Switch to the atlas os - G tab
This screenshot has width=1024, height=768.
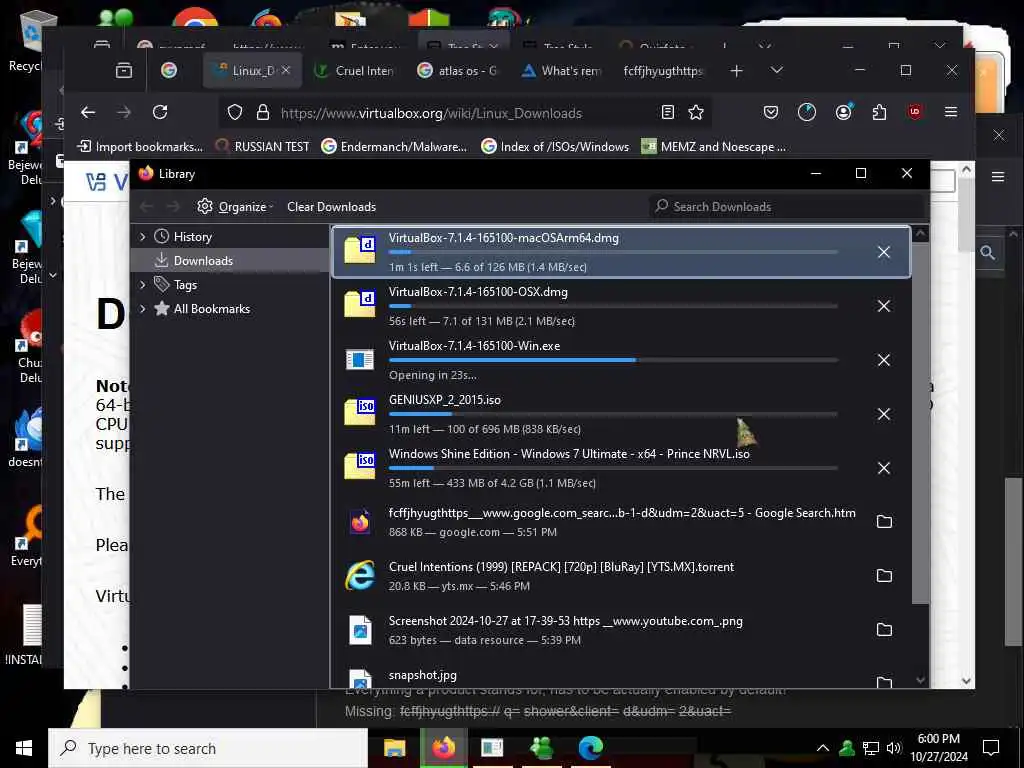point(458,71)
